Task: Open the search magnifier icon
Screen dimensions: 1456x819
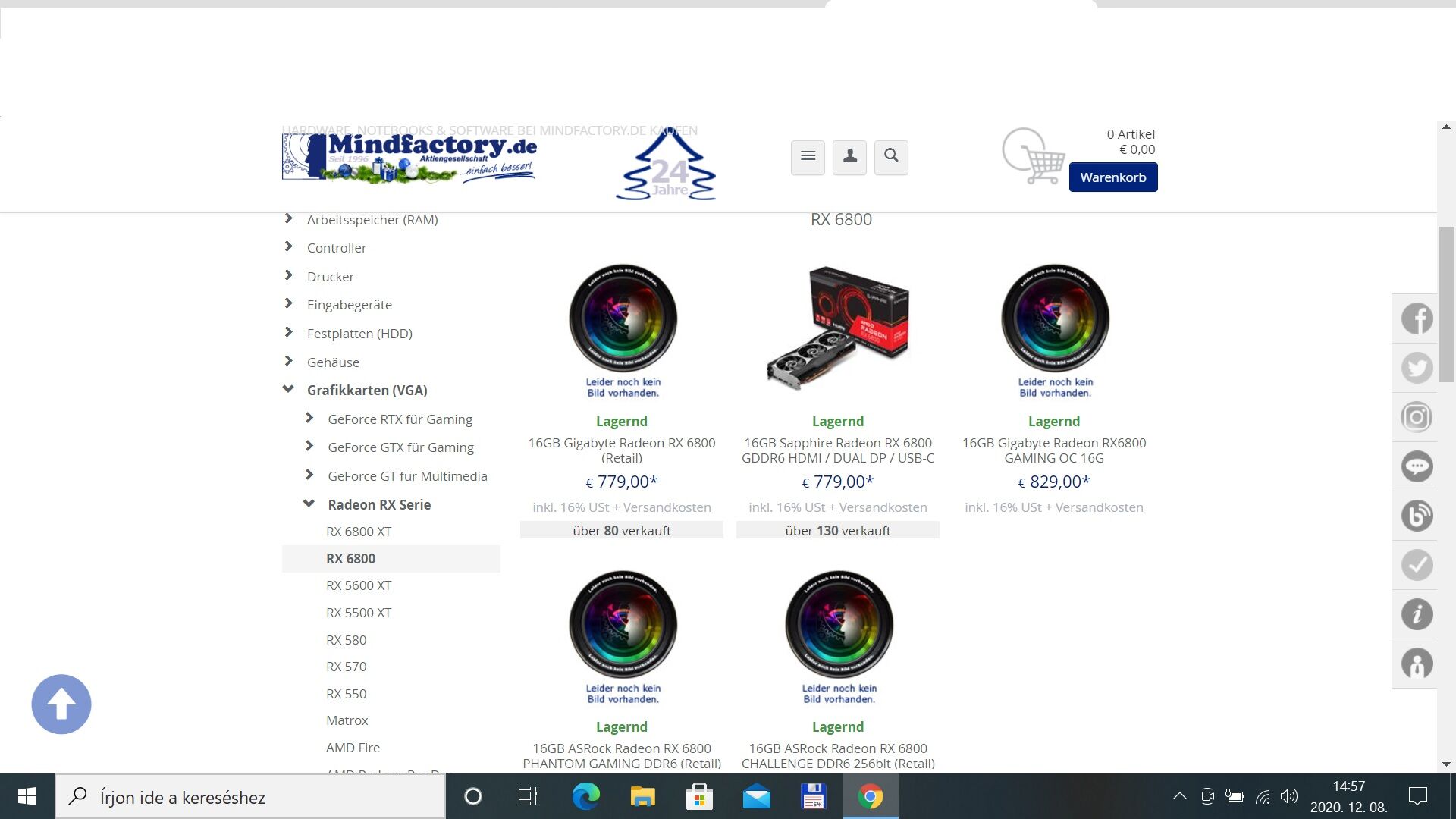Action: (x=891, y=156)
